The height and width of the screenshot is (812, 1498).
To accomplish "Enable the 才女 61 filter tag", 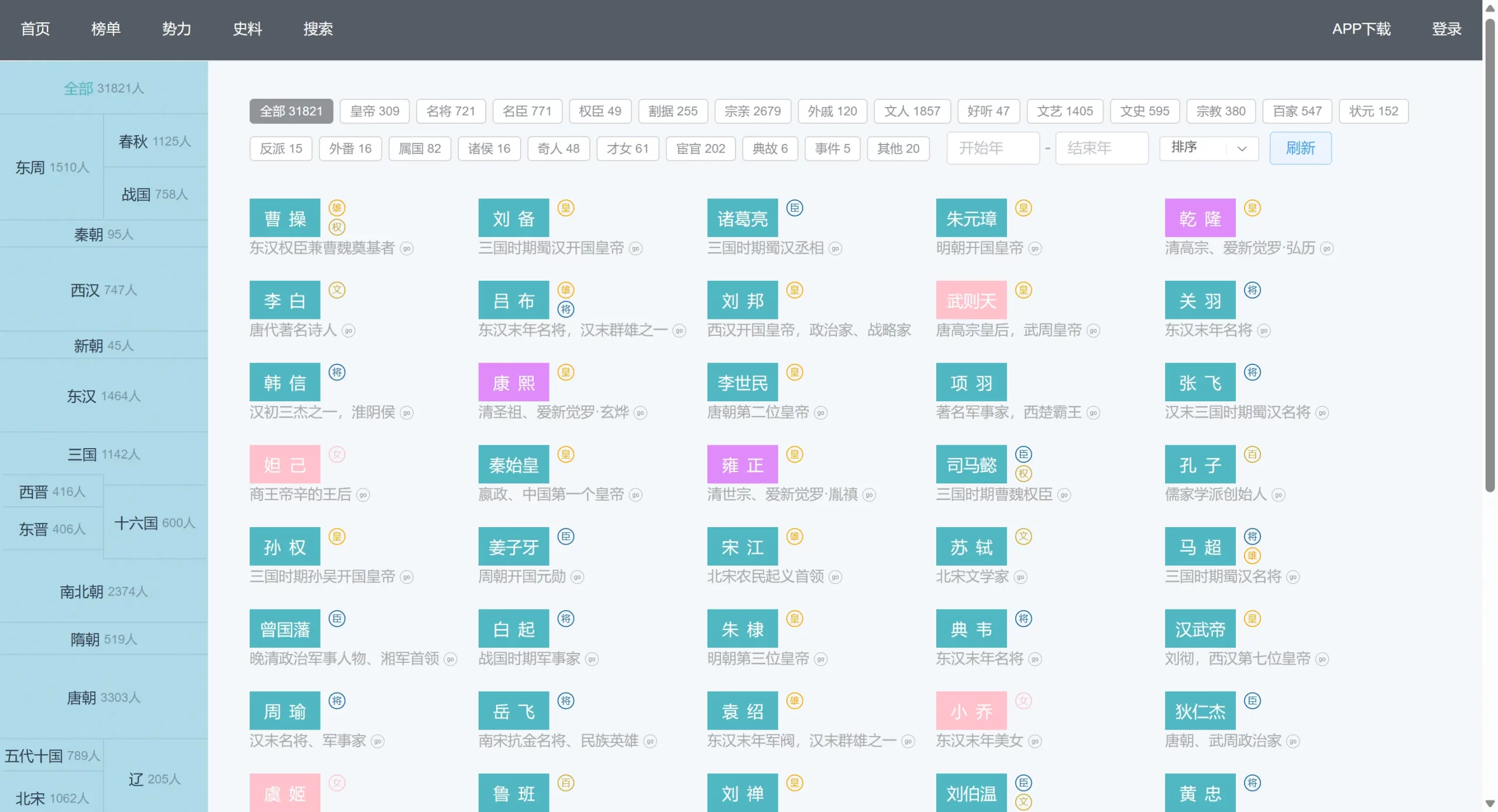I will click(x=627, y=149).
